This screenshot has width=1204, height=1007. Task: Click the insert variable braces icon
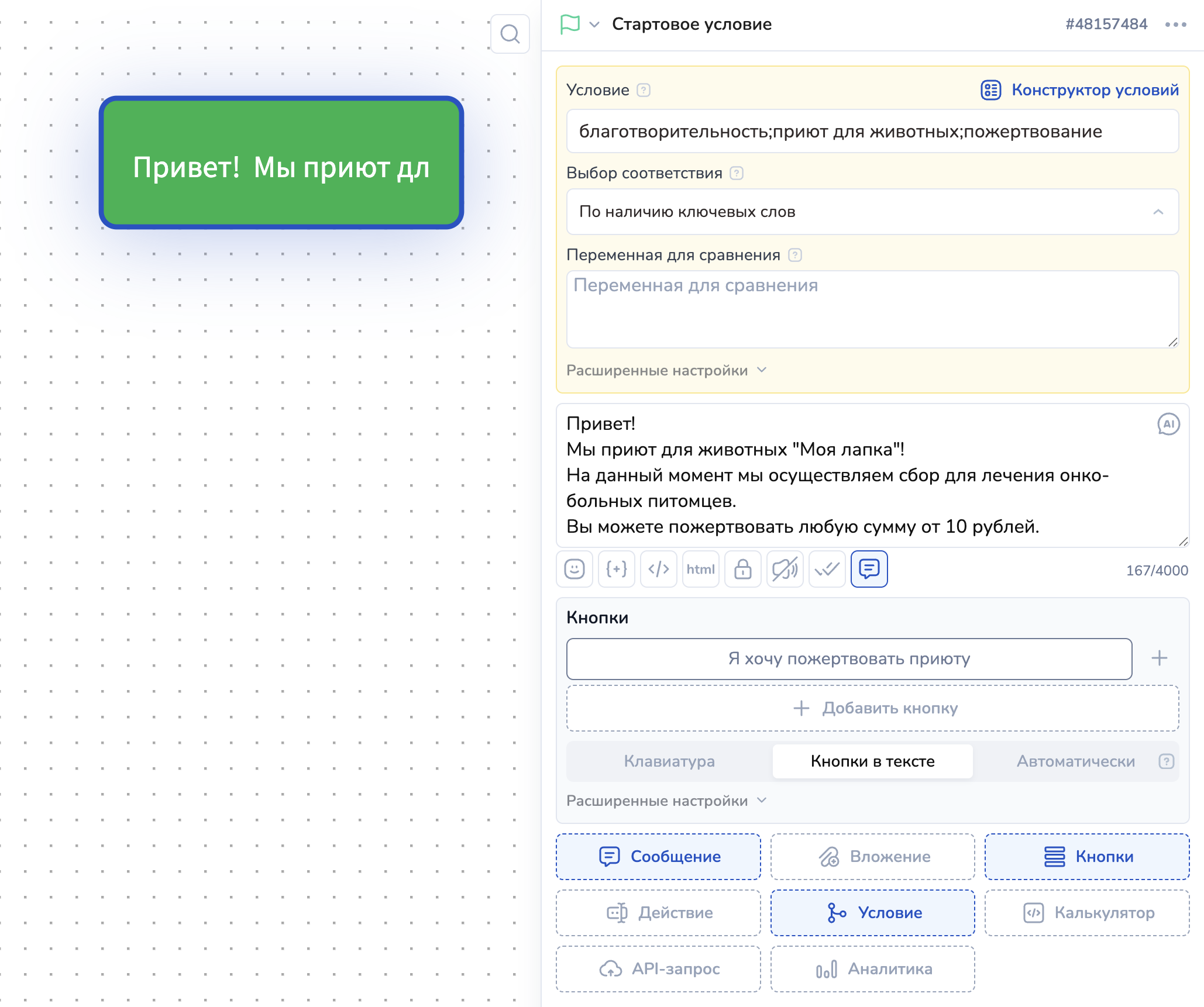point(616,569)
